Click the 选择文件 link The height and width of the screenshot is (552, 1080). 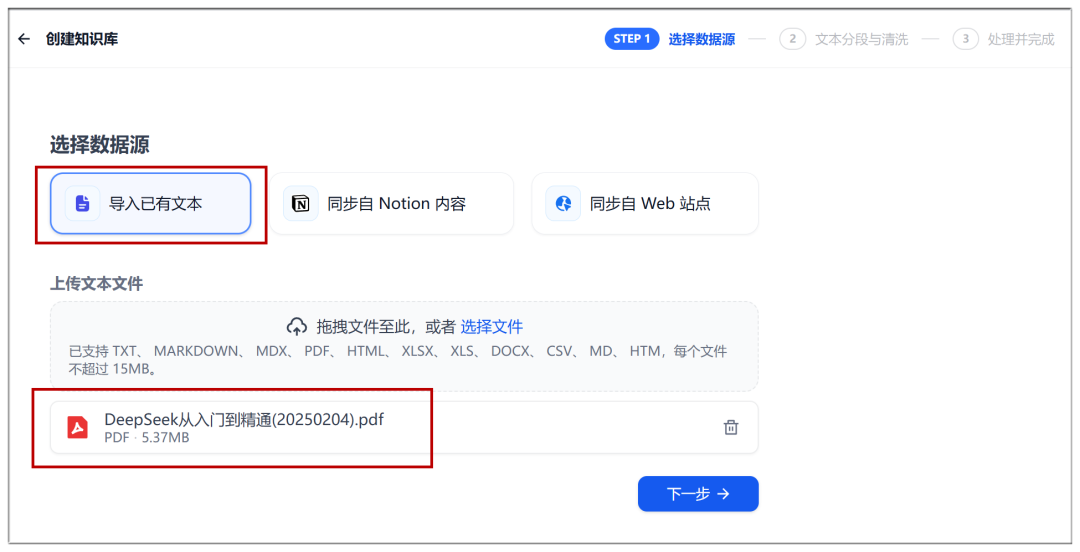[492, 327]
